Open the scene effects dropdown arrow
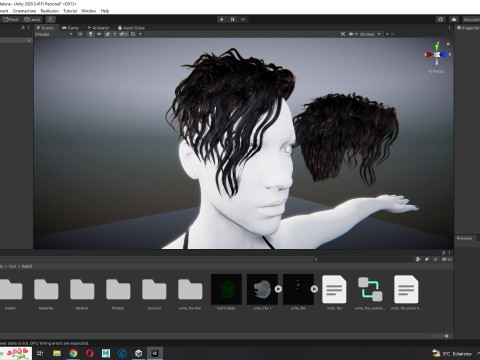Viewport: 480px width, 360px height. (115, 34)
